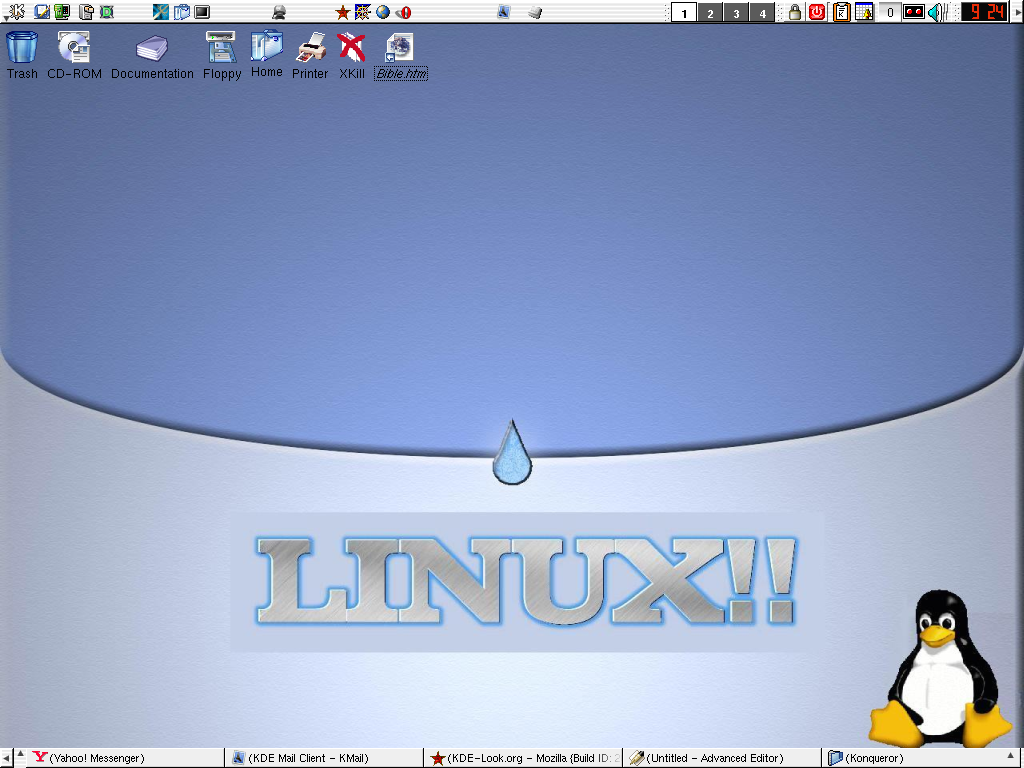Click the tape recorder tray icon
The image size is (1024, 768).
[x=914, y=12]
